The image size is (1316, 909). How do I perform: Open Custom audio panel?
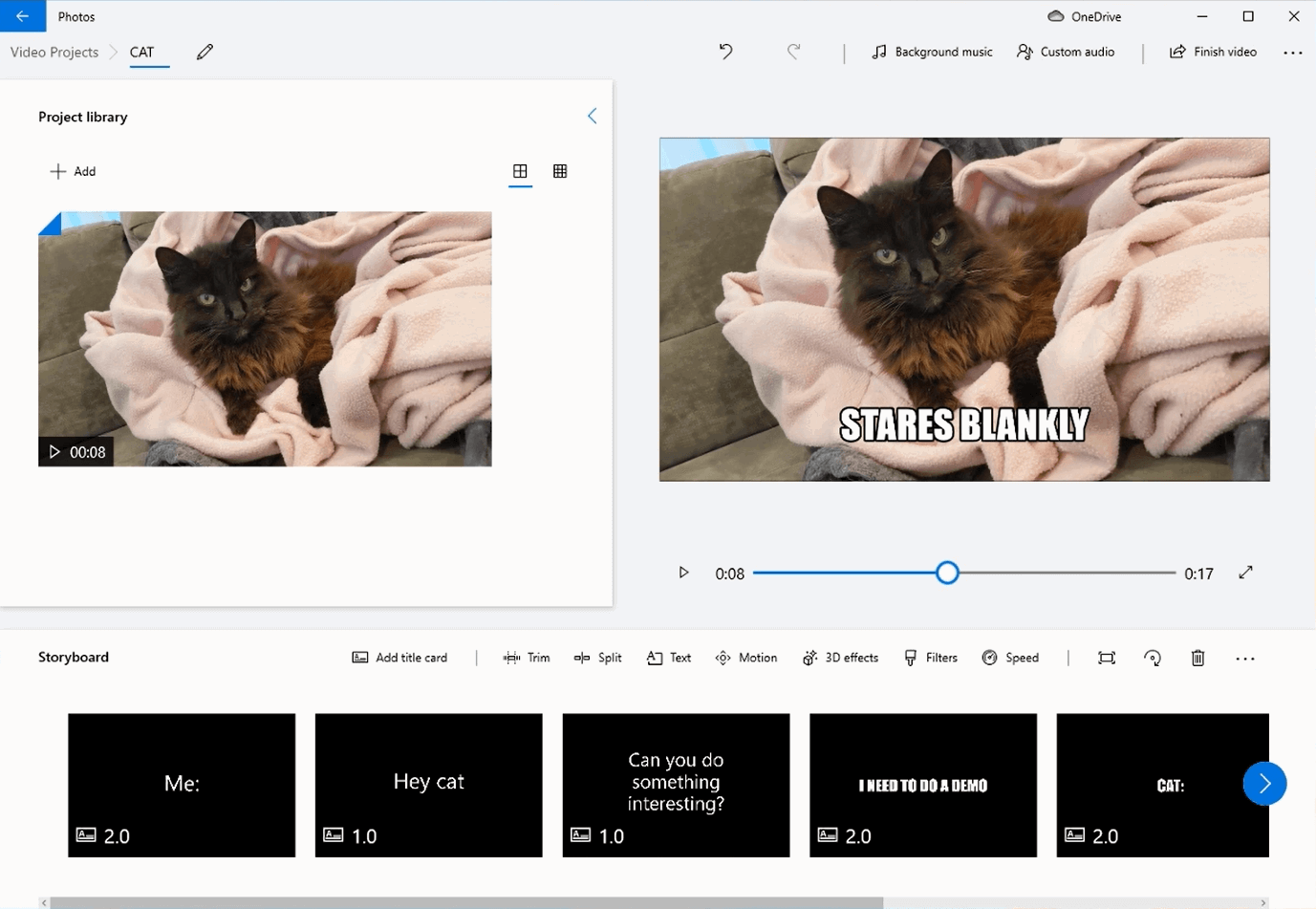(1066, 52)
